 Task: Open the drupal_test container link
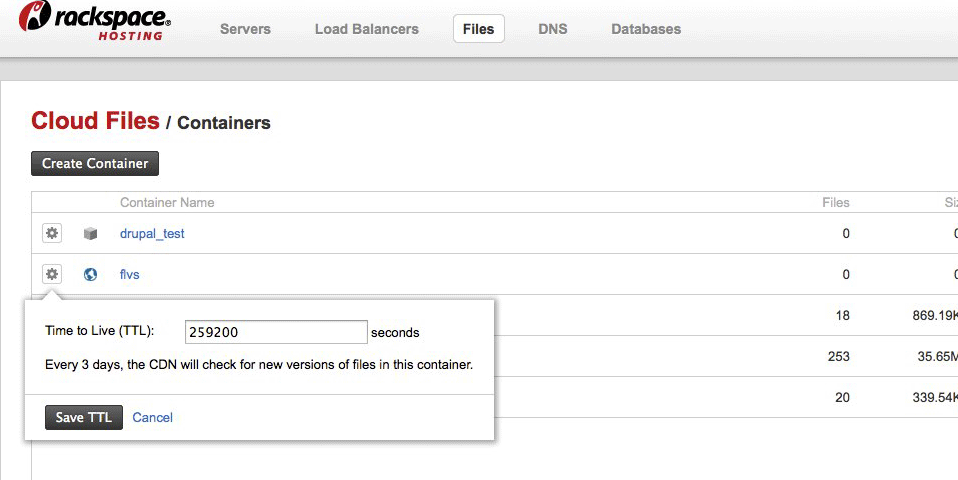point(152,233)
